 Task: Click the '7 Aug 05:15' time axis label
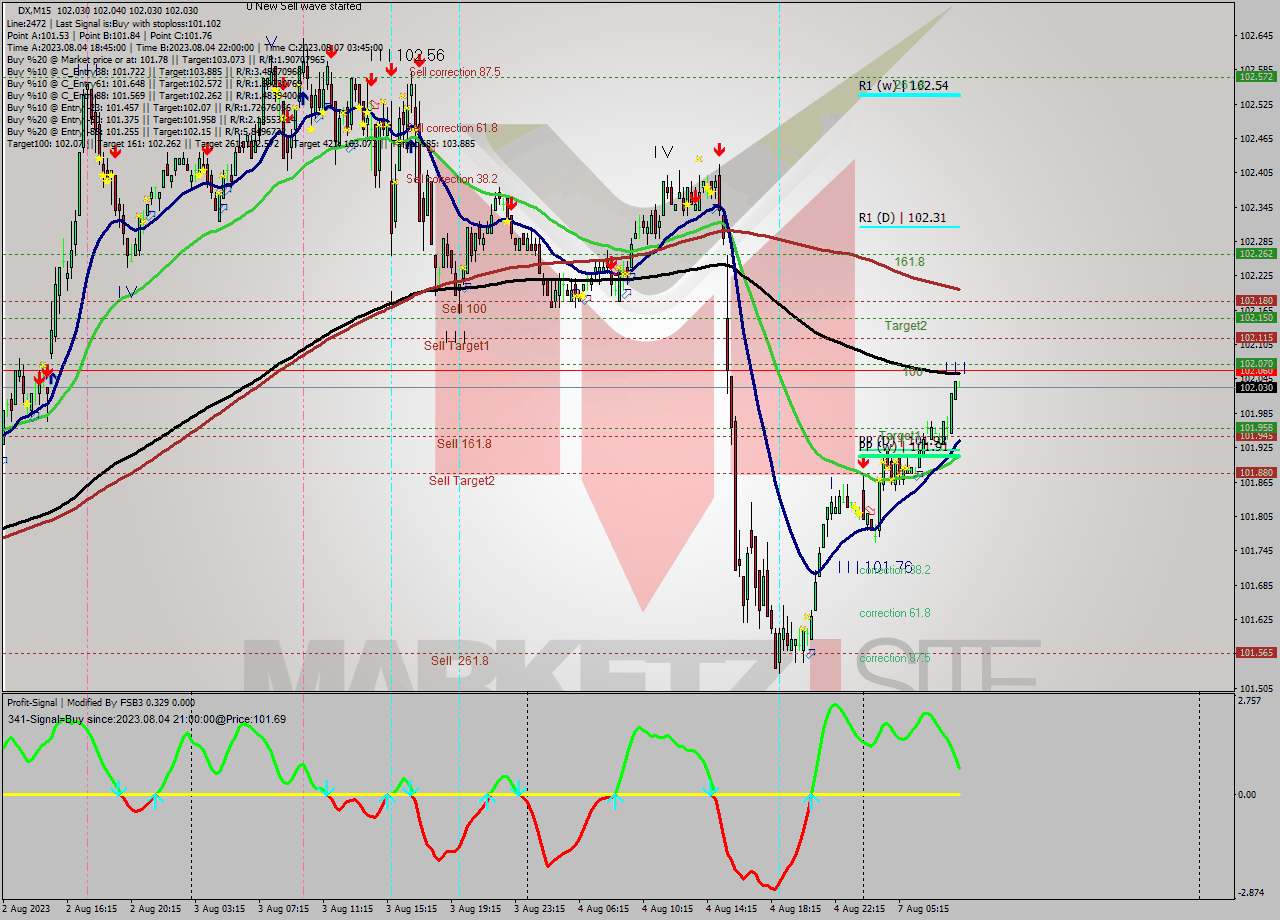coord(923,909)
